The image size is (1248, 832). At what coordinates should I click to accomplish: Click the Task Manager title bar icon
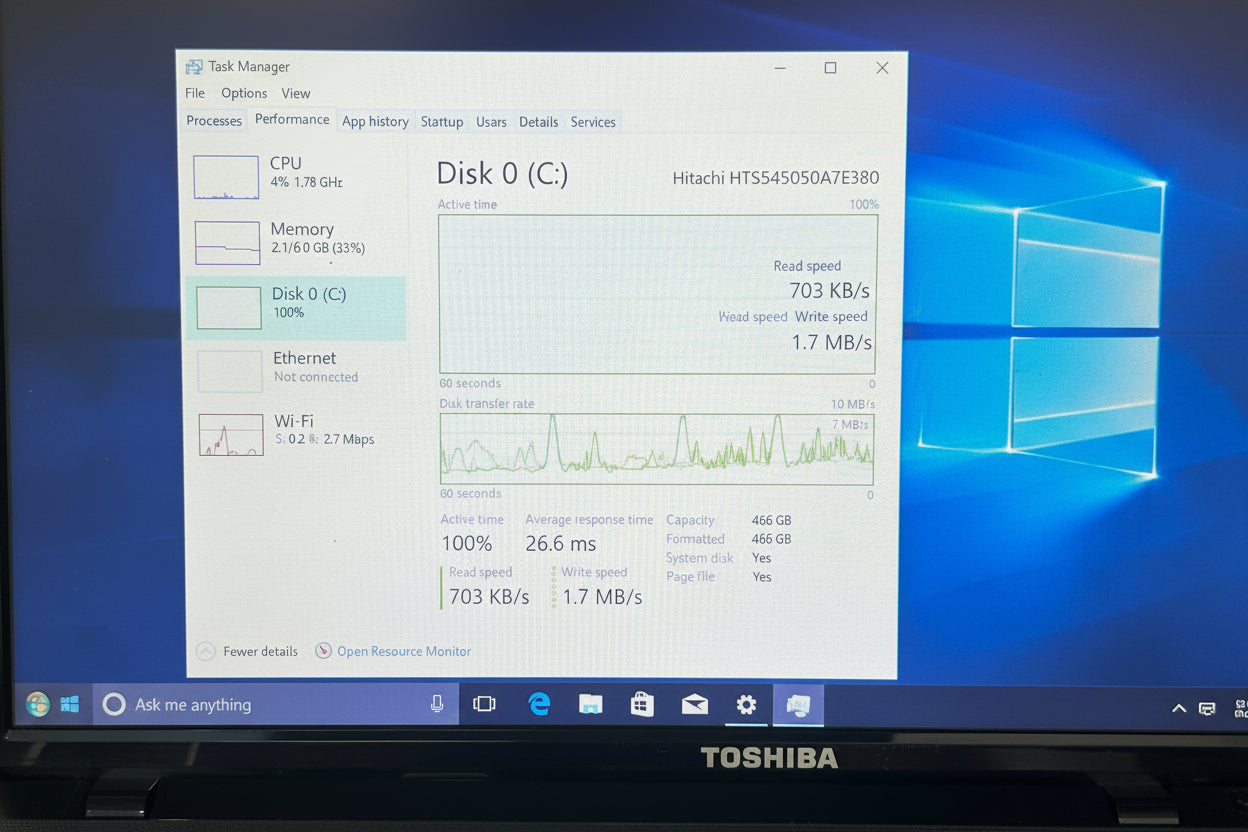(x=194, y=67)
